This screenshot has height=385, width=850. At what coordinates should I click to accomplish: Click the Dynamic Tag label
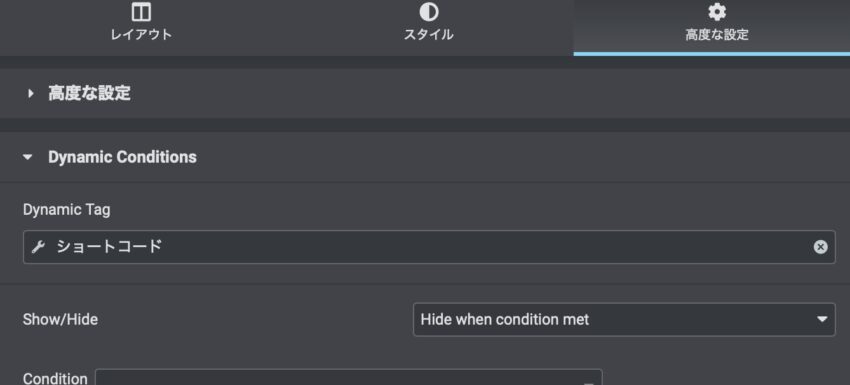point(66,210)
